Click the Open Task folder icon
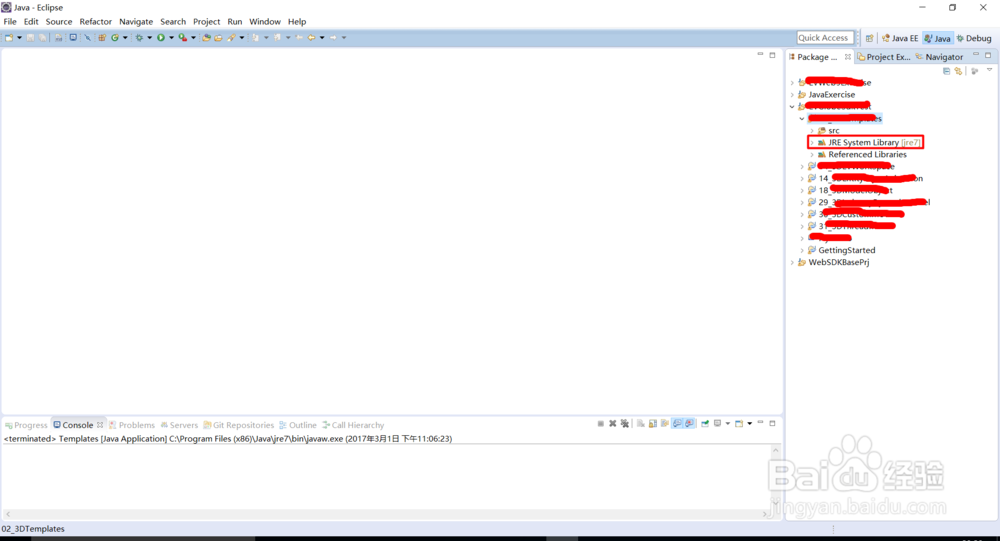The image size is (1000, 541). [218, 38]
